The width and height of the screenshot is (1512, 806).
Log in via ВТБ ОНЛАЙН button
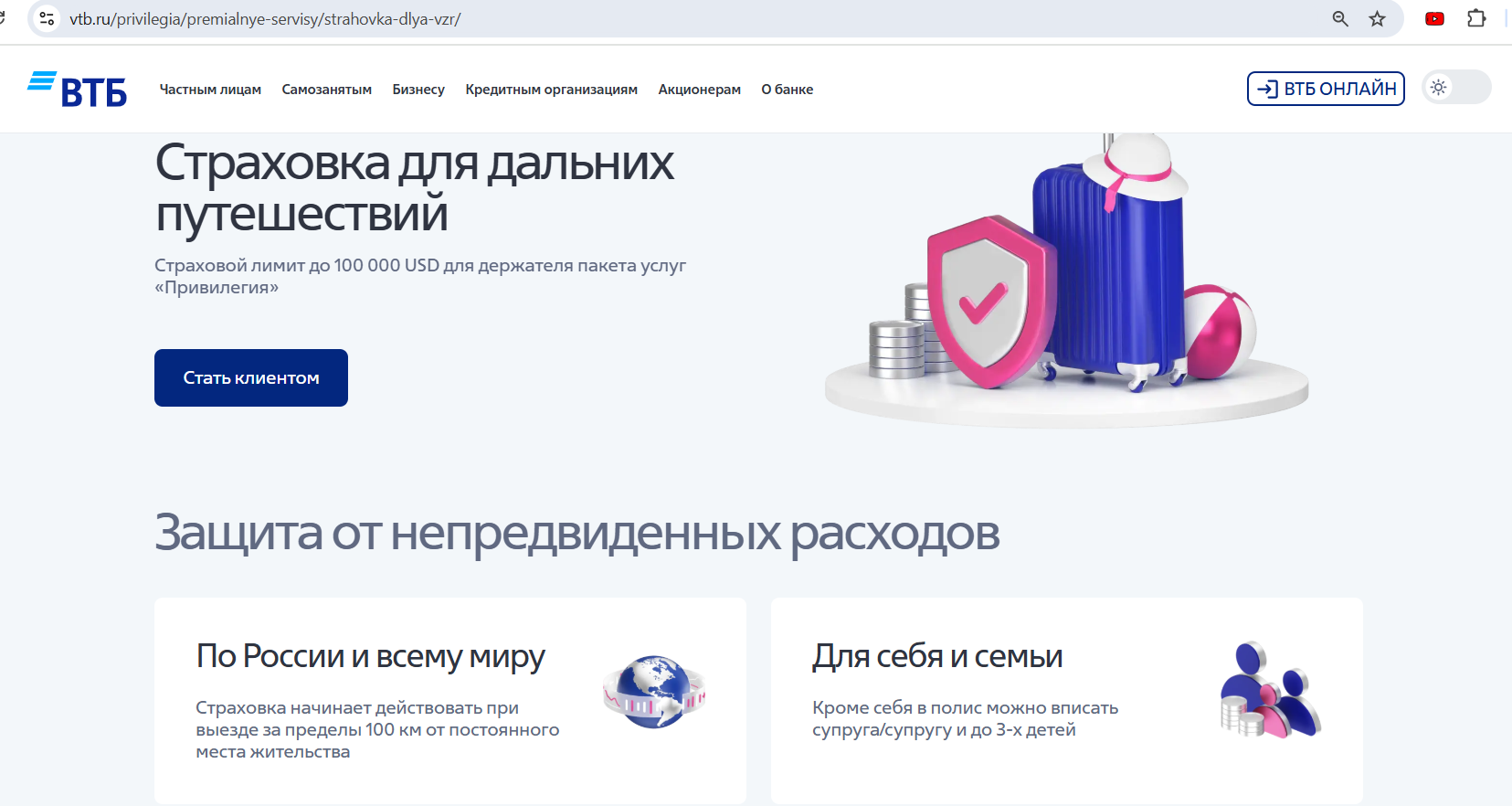coord(1326,89)
